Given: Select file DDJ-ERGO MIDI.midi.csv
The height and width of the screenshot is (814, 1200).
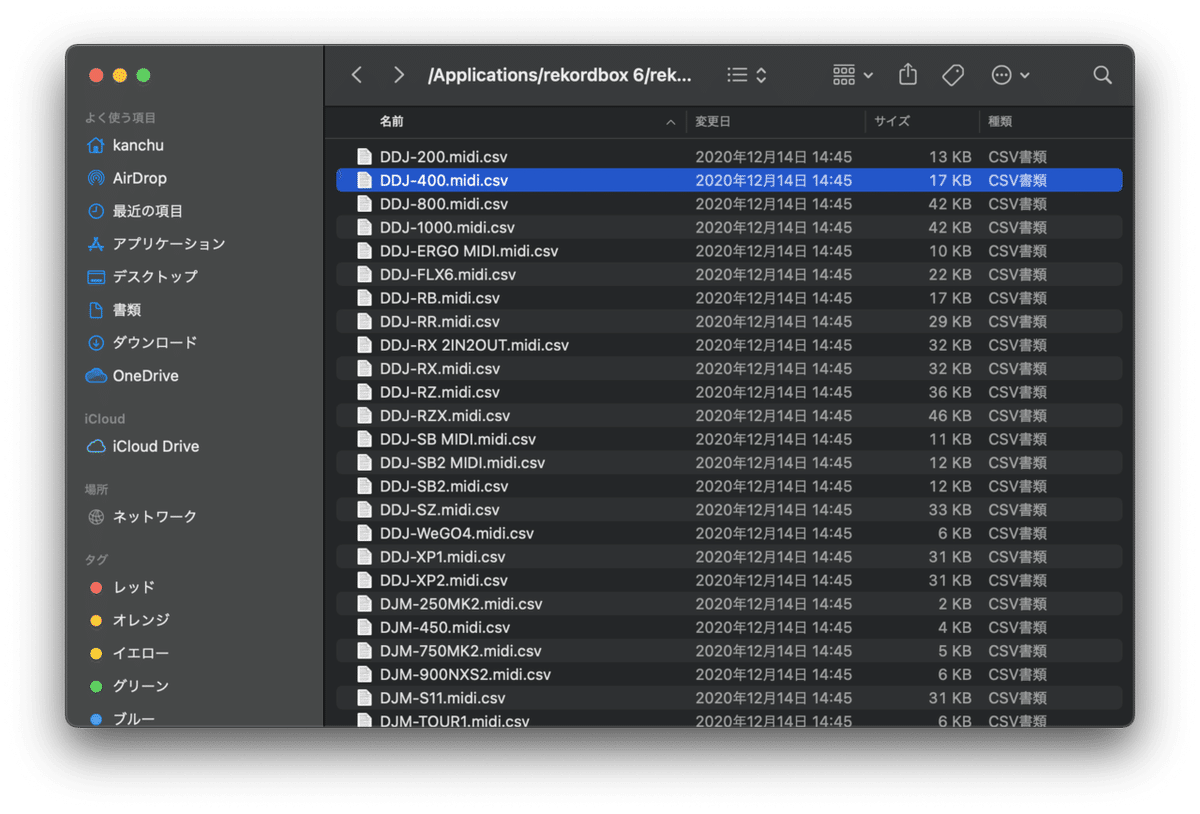Looking at the screenshot, I should click(x=729, y=251).
